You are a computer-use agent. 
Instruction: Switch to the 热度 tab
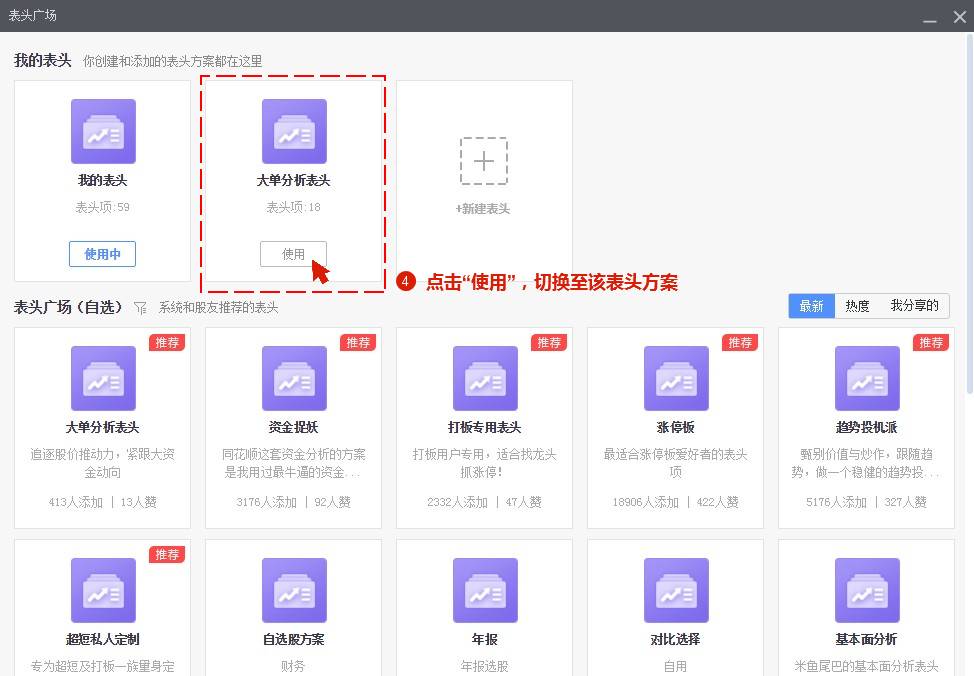click(857, 306)
